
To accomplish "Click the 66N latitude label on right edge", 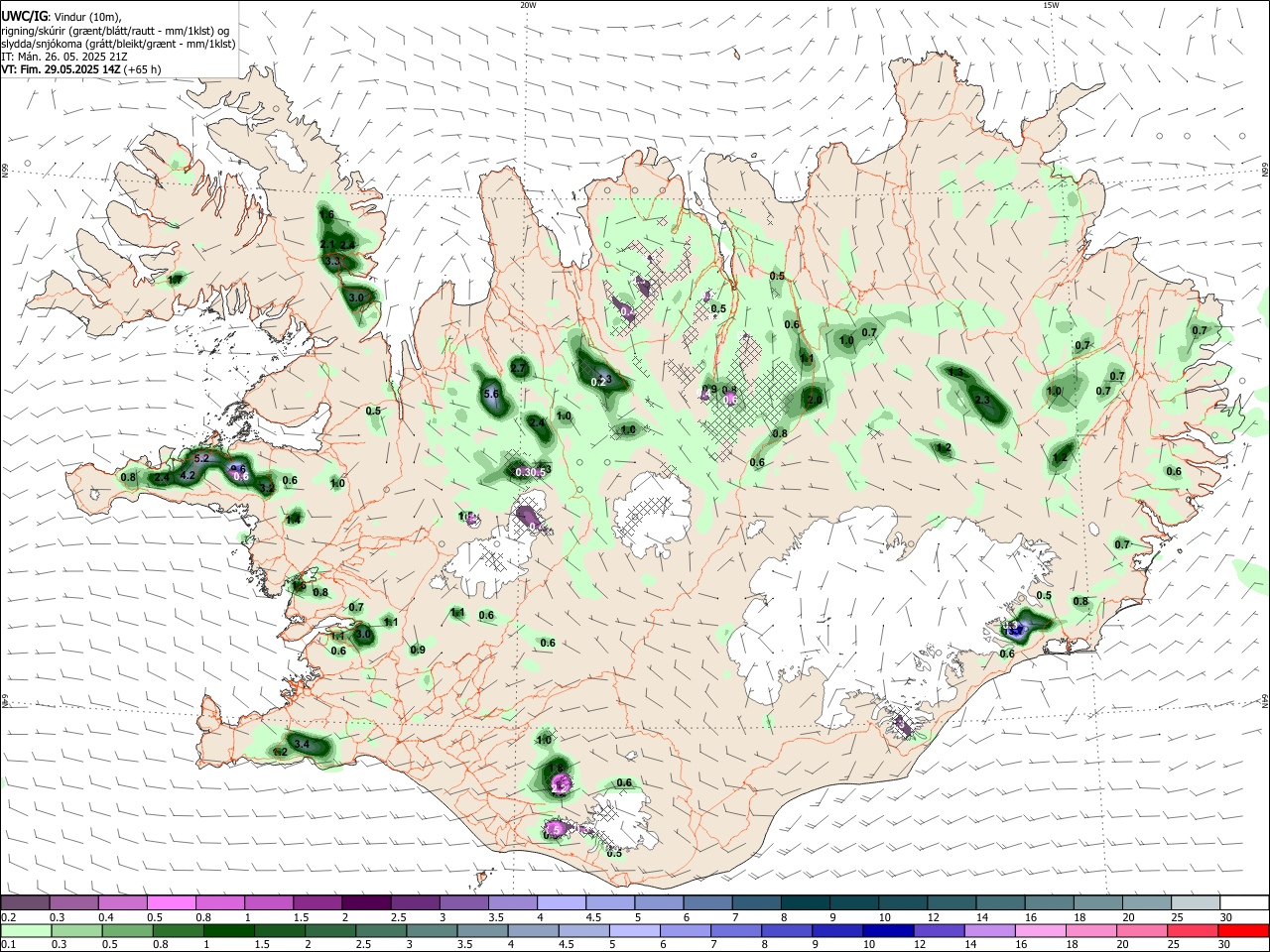I will (1265, 170).
